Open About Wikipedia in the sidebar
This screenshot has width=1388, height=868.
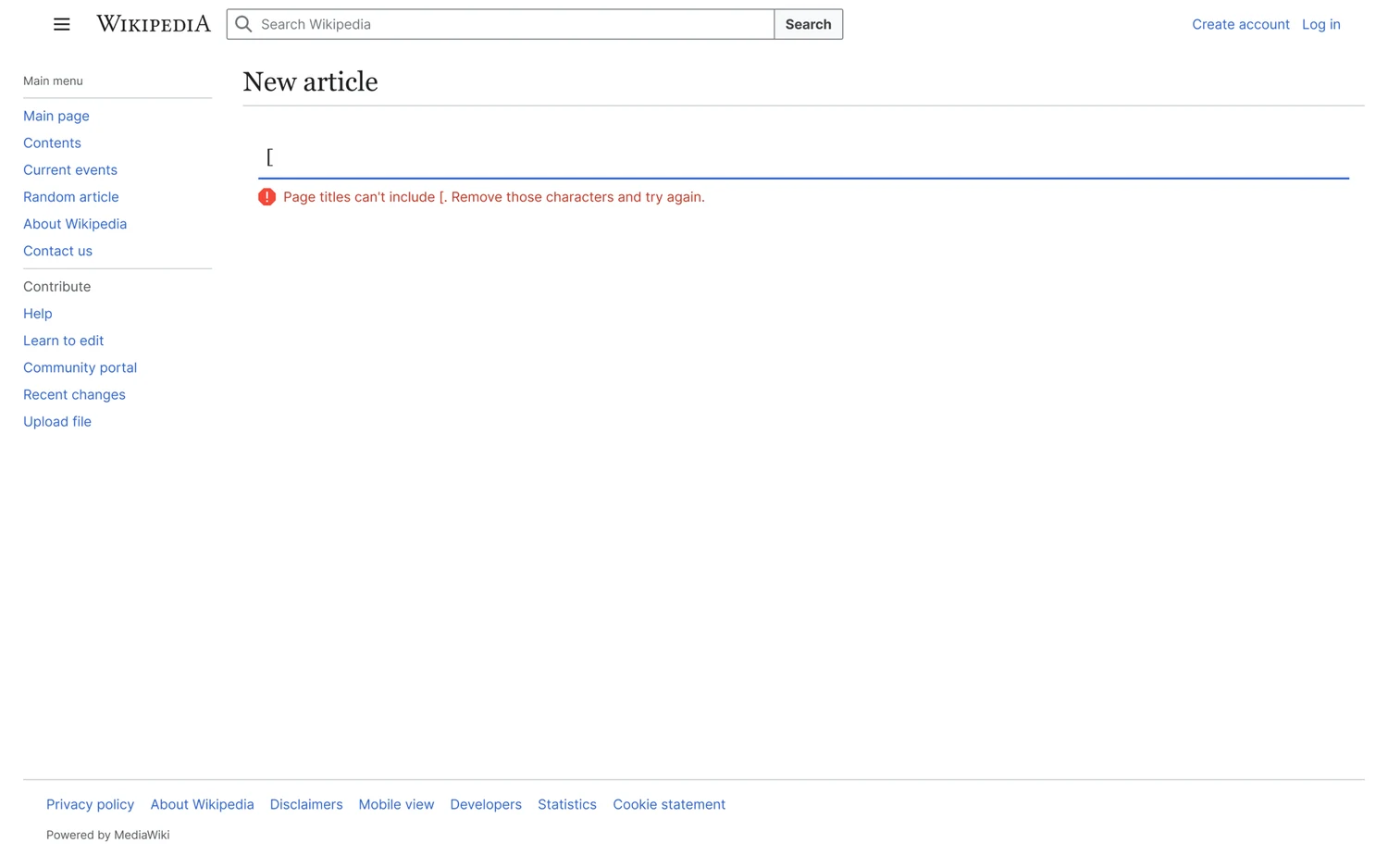75,223
